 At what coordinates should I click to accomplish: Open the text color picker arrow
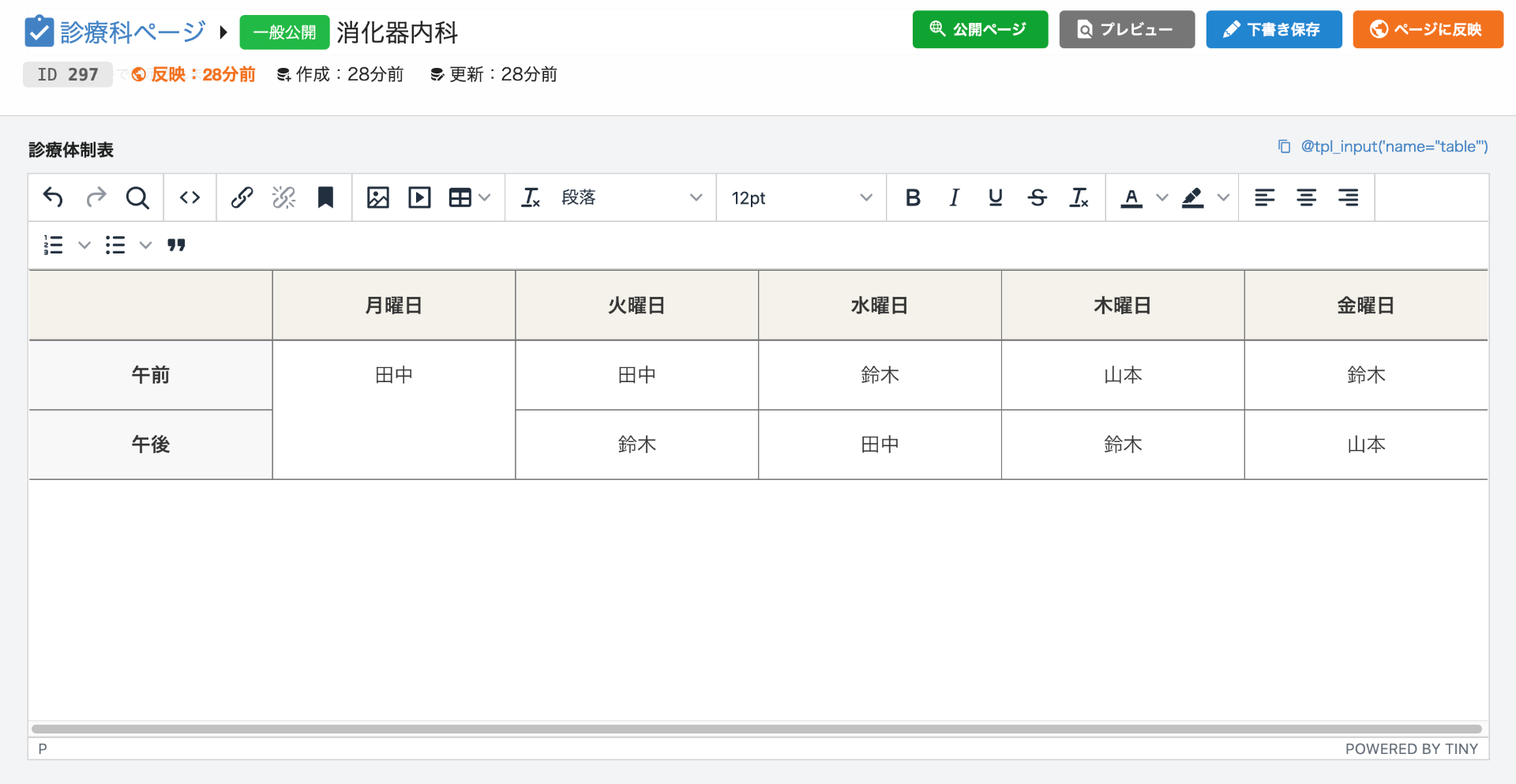[x=1161, y=197]
